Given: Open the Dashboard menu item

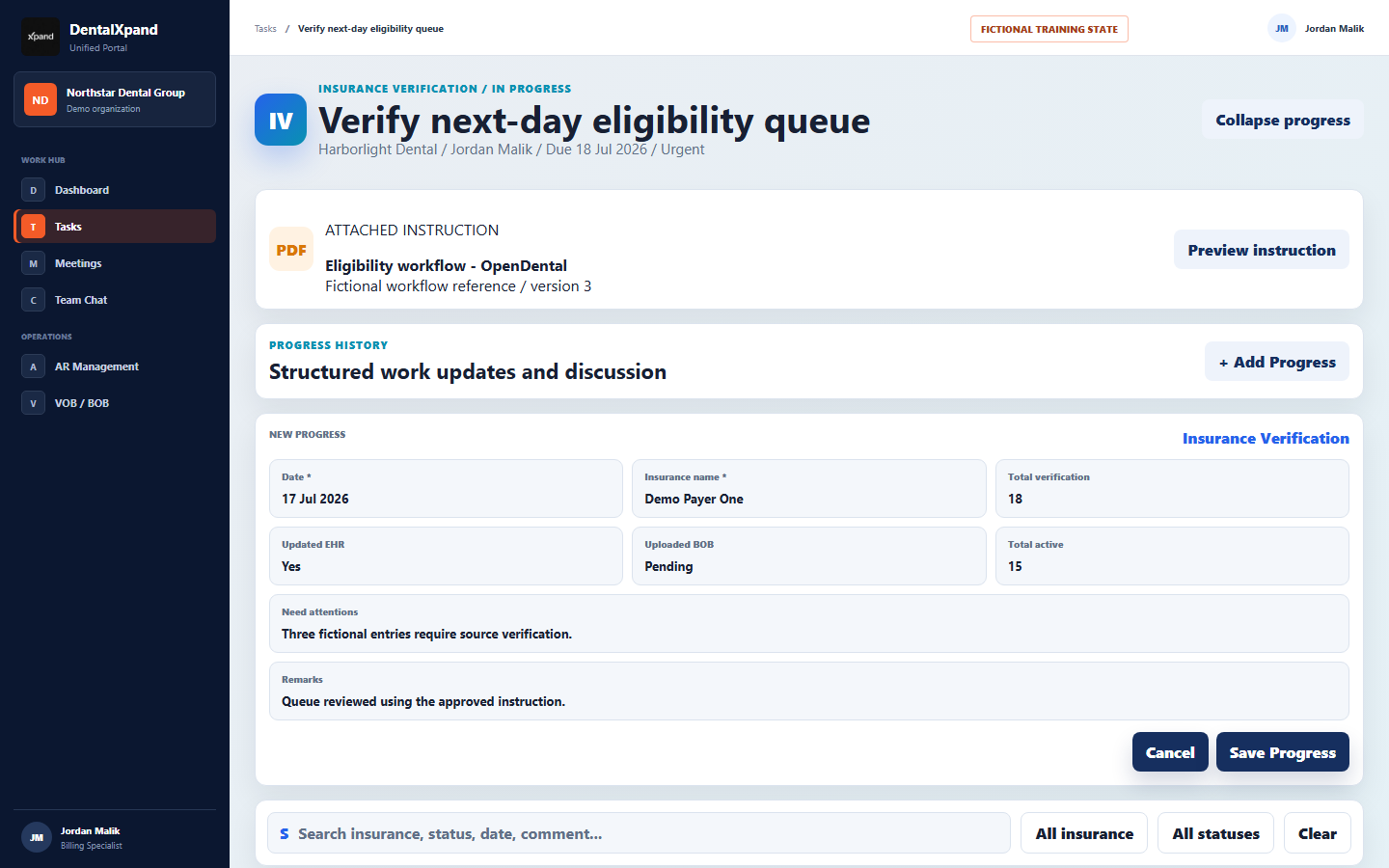Looking at the screenshot, I should click(115, 190).
